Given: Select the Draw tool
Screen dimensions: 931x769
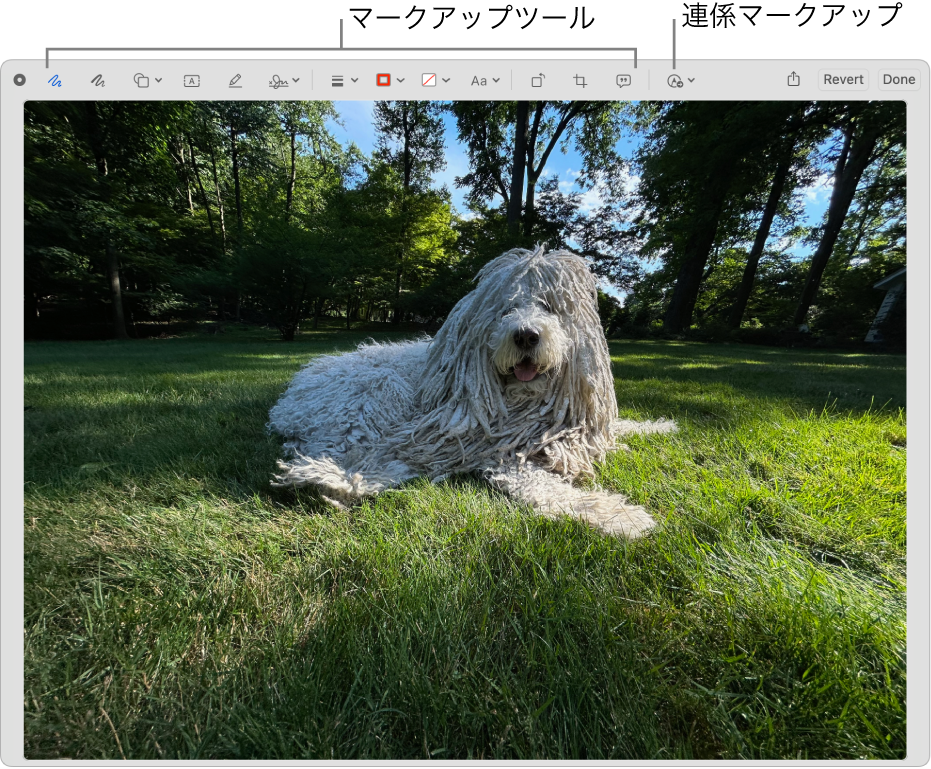Looking at the screenshot, I should pyautogui.click(x=98, y=81).
